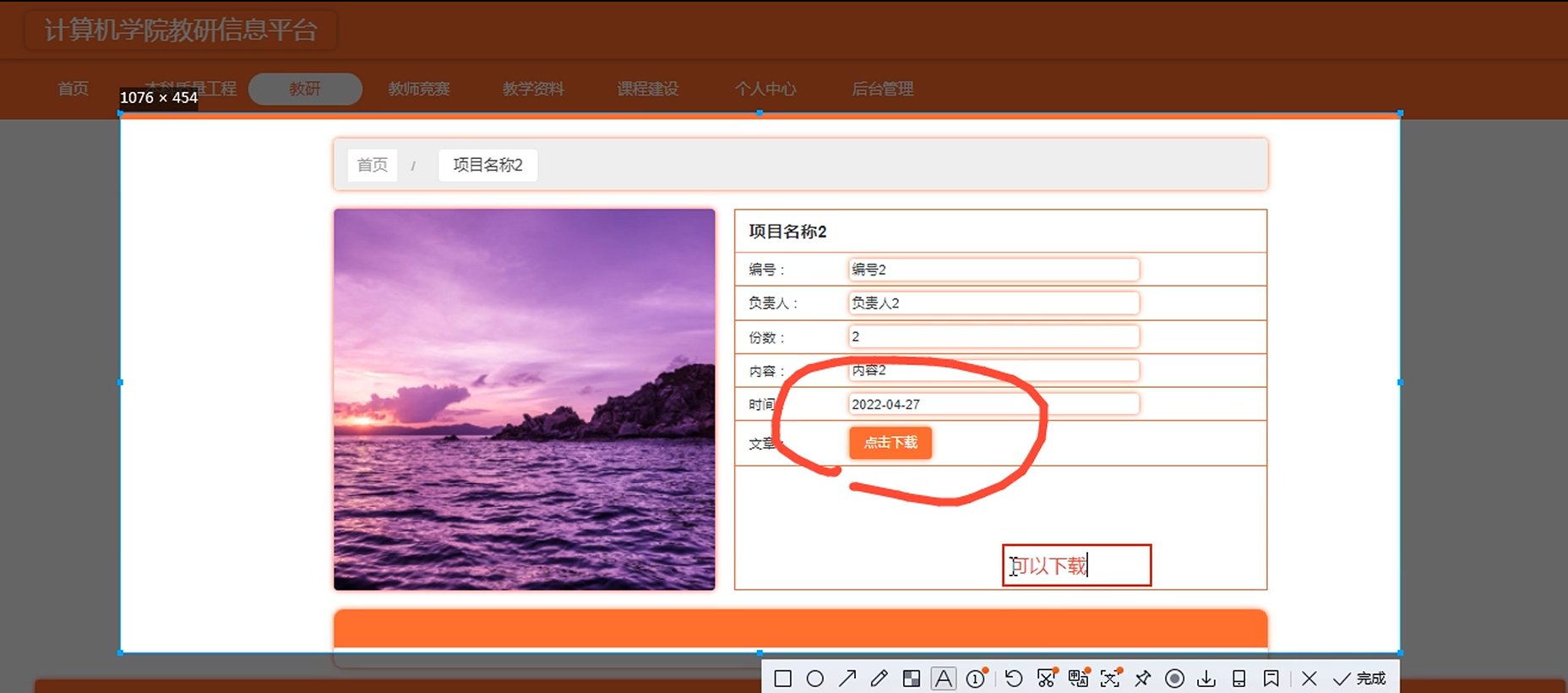Add a numbered marker annotation

click(x=976, y=679)
